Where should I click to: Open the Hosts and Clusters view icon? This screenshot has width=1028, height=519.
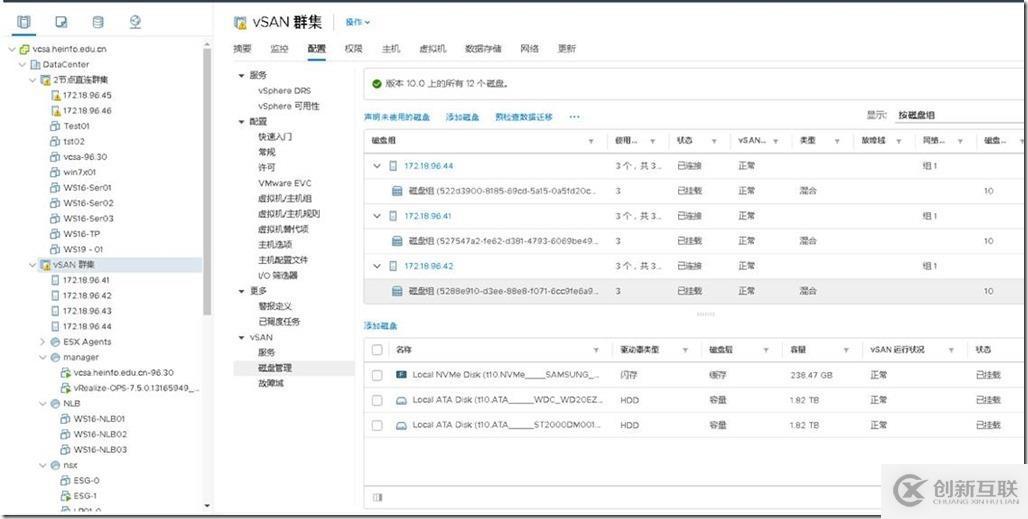point(24,22)
